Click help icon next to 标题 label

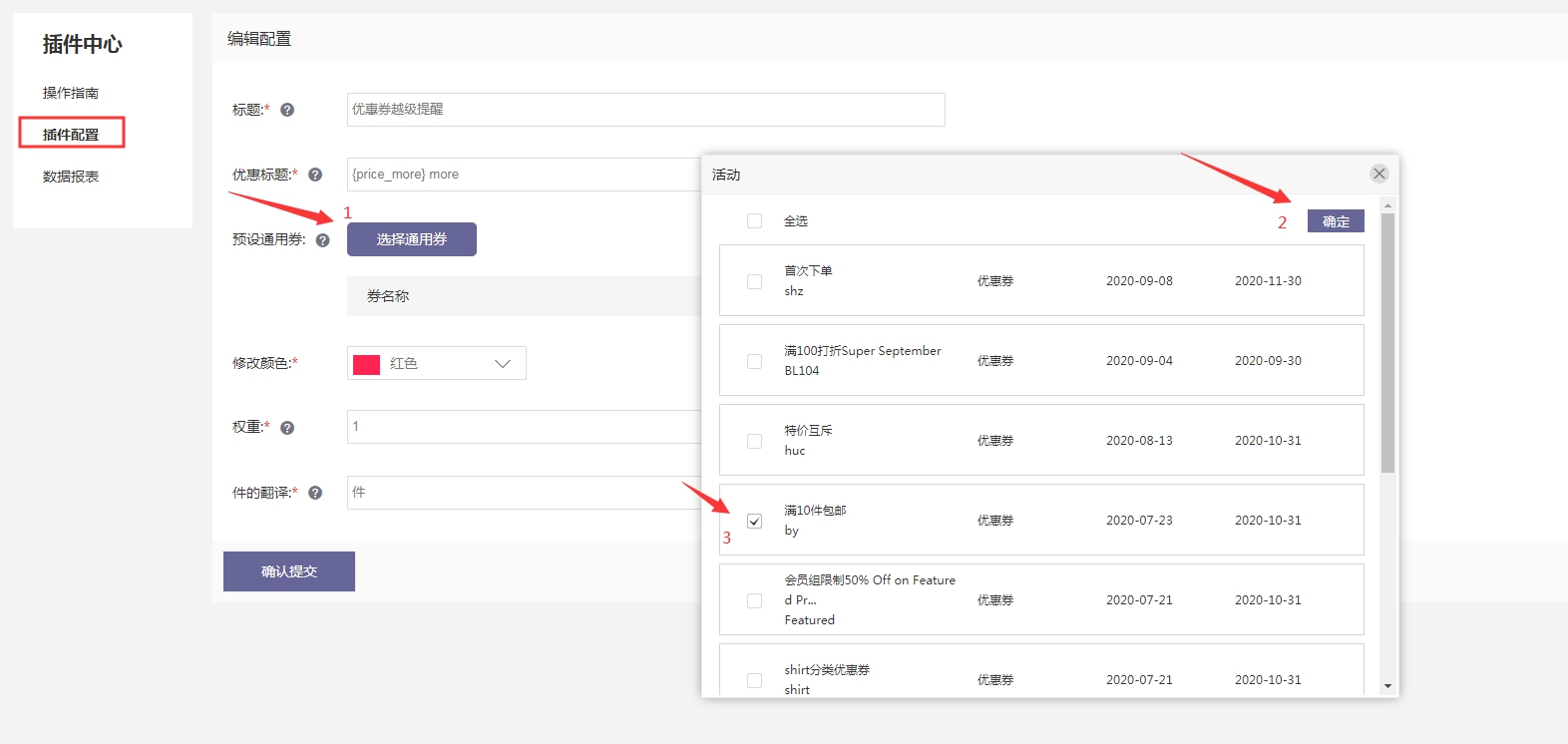[287, 110]
